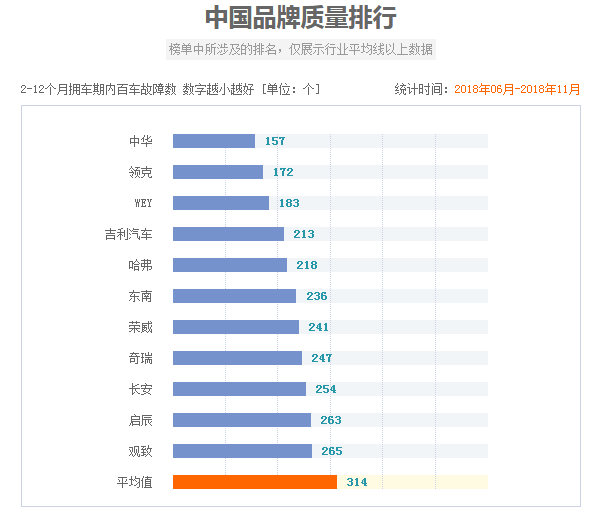Image resolution: width=605 pixels, height=512 pixels.
Task: Click the 中华 brand label
Action: point(140,141)
